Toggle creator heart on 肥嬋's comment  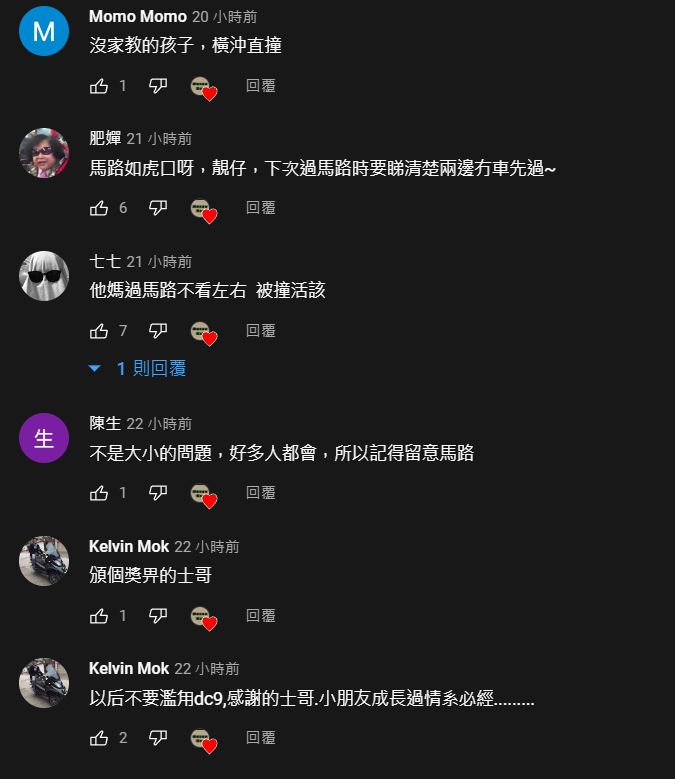pos(204,211)
